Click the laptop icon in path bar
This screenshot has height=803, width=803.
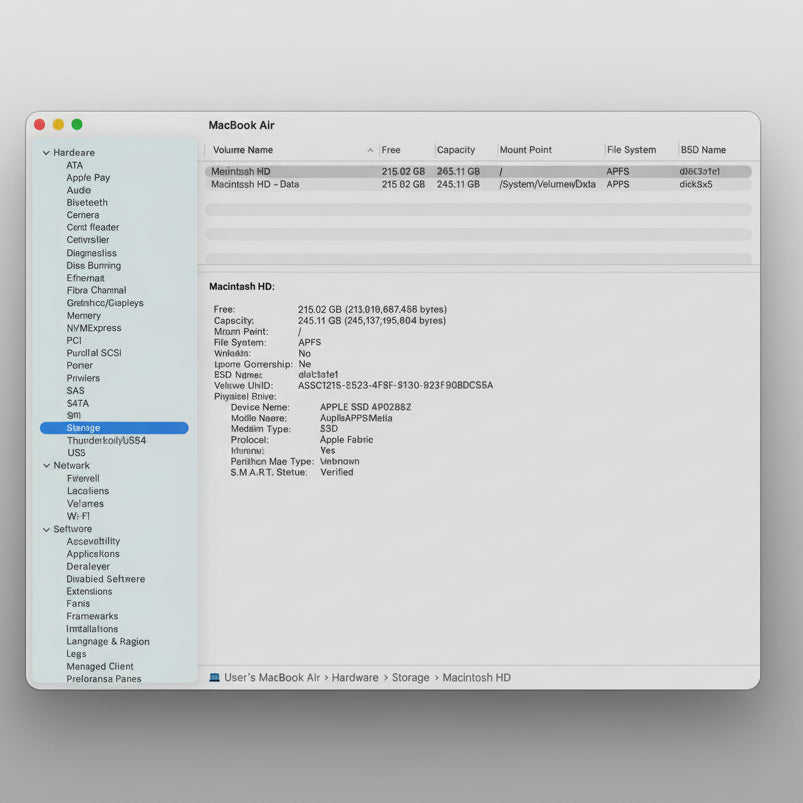(x=215, y=678)
